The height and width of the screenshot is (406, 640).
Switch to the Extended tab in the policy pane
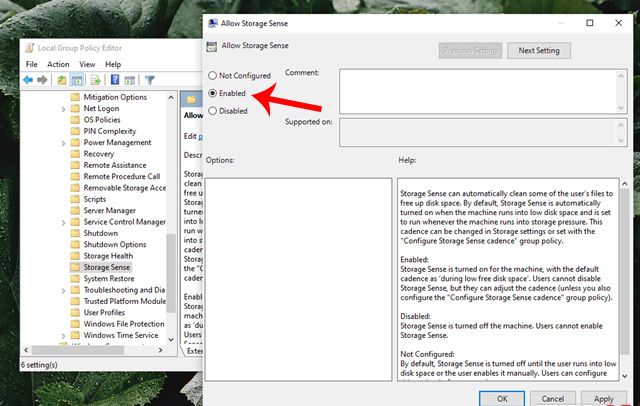pyautogui.click(x=193, y=351)
